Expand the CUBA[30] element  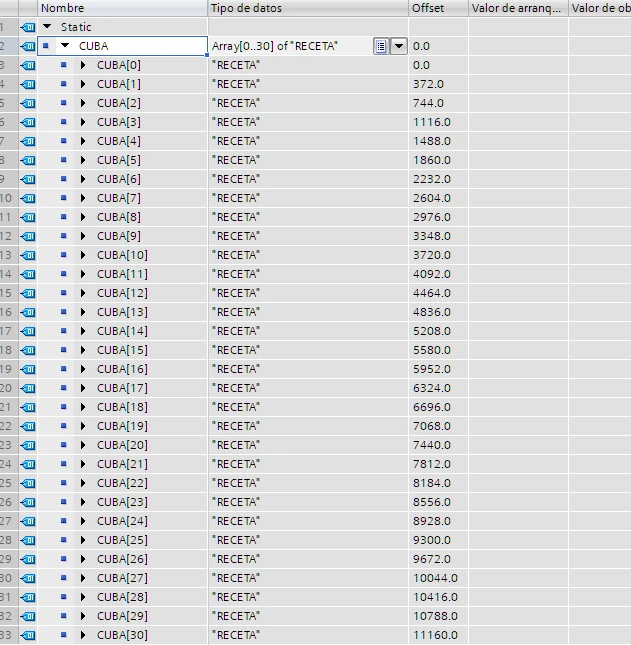pyautogui.click(x=83, y=635)
